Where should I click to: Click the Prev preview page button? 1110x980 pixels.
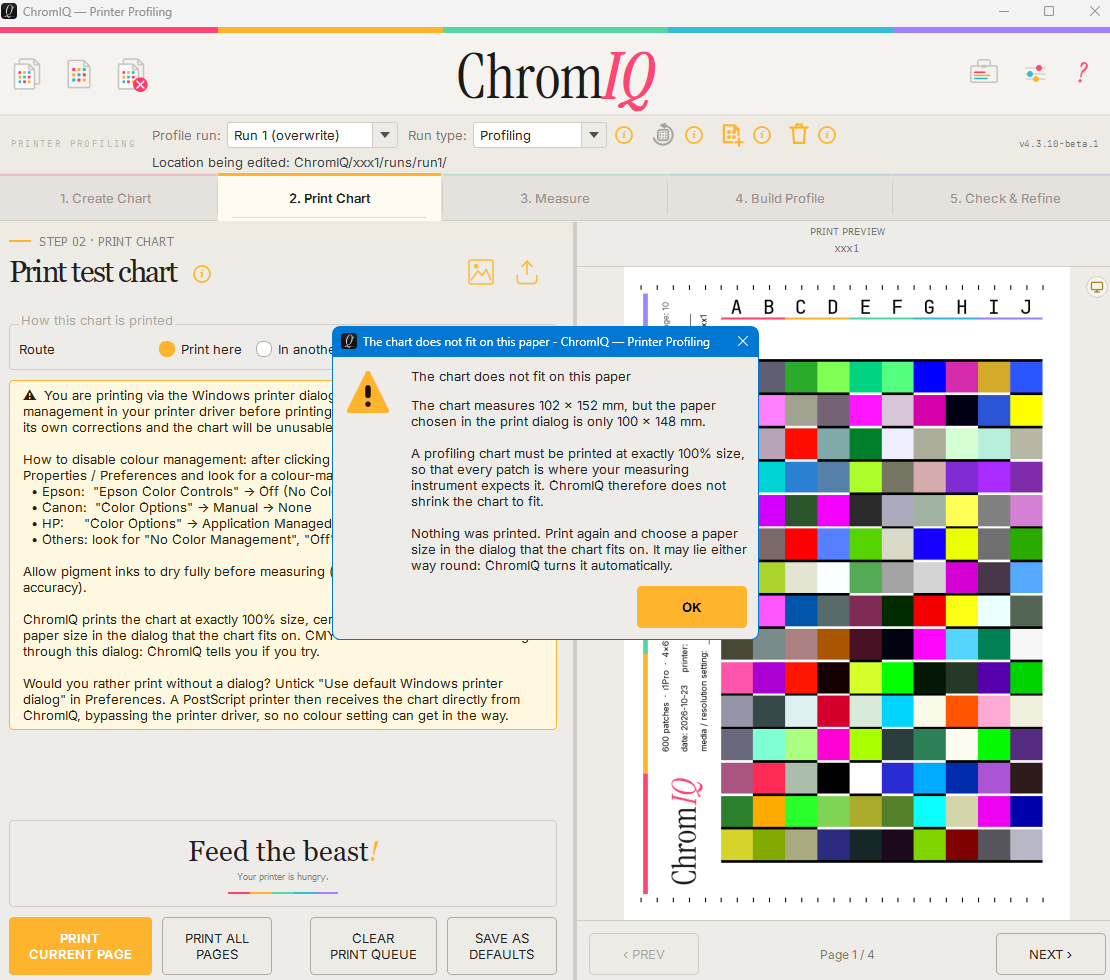pos(643,954)
